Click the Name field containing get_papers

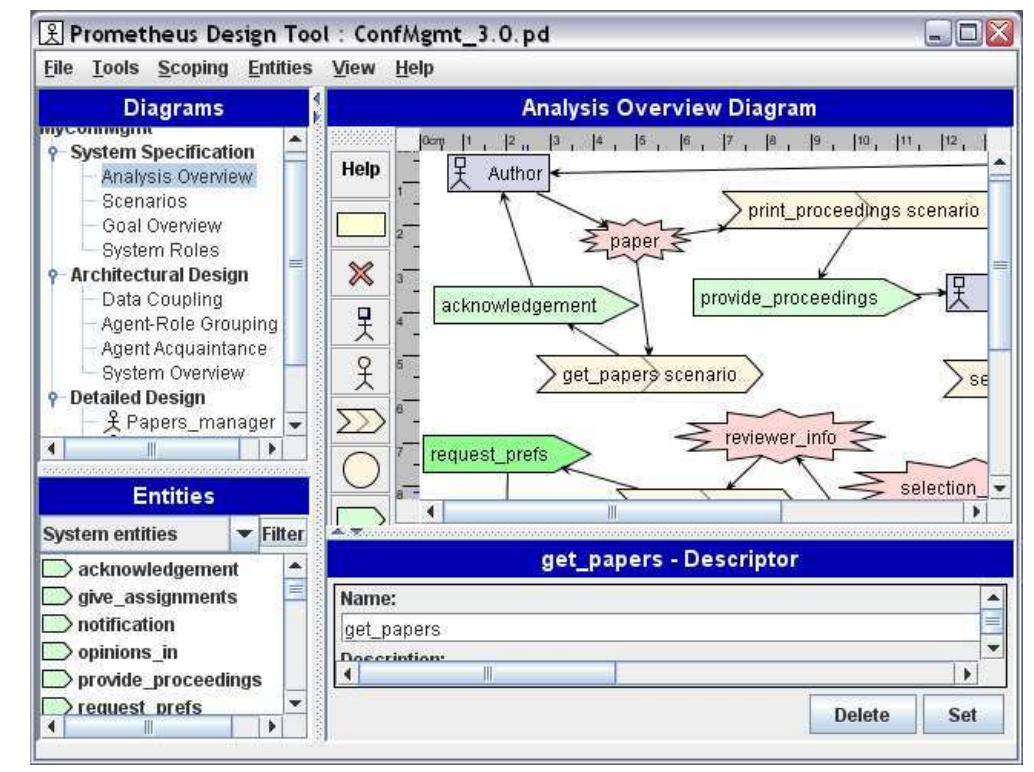pos(661,628)
